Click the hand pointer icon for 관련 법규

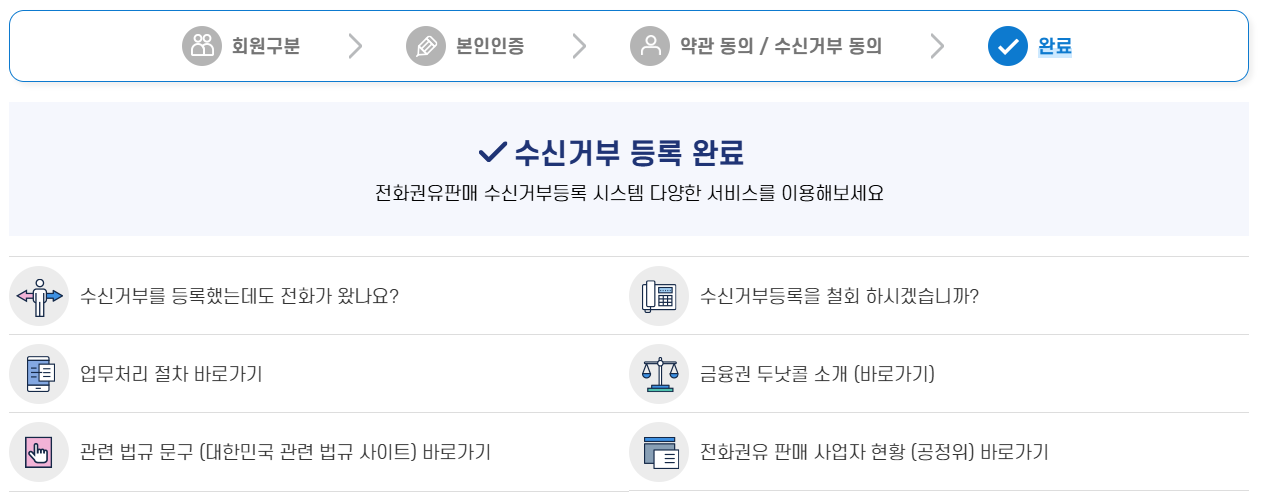(x=39, y=452)
